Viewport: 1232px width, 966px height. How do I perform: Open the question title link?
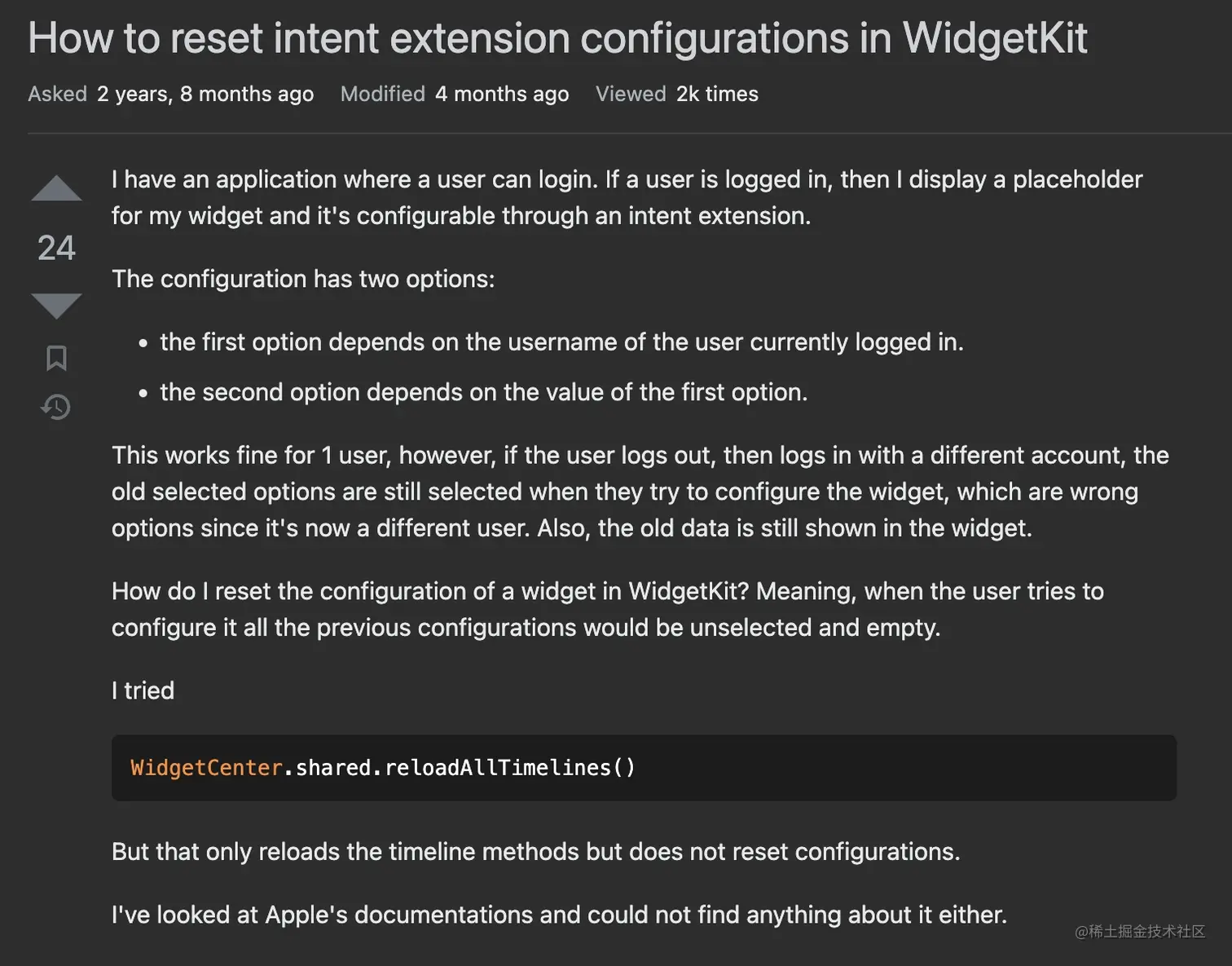tap(557, 38)
